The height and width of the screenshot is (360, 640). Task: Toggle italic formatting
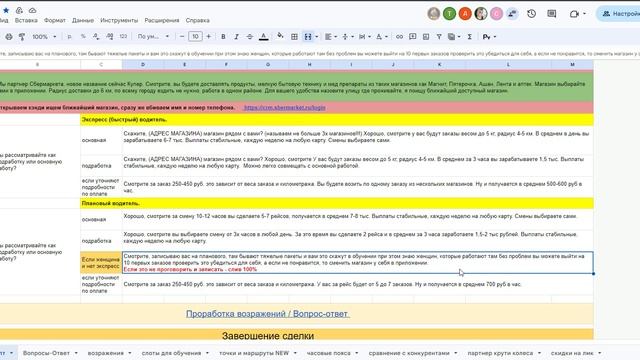pyautogui.click(x=236, y=37)
